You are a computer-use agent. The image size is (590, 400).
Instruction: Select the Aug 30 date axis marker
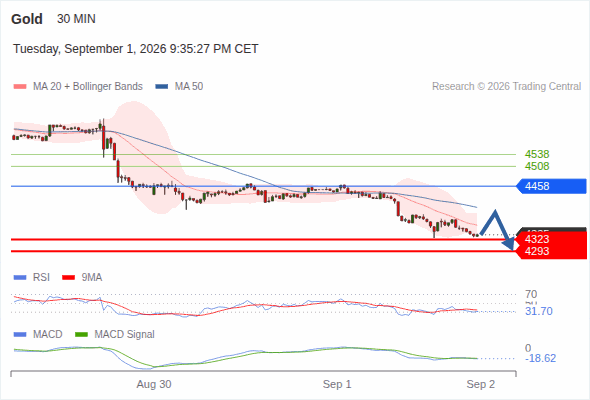[x=154, y=384]
